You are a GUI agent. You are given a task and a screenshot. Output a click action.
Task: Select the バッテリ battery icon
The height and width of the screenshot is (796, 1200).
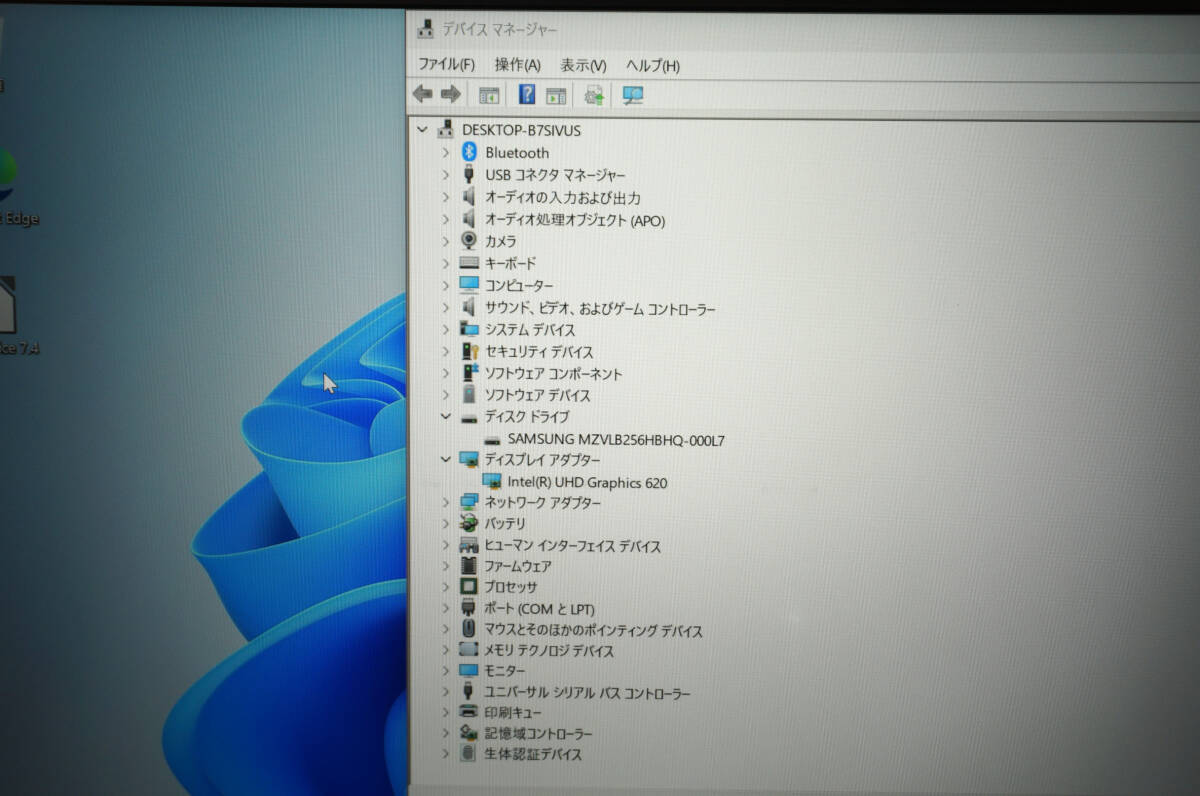coord(469,523)
